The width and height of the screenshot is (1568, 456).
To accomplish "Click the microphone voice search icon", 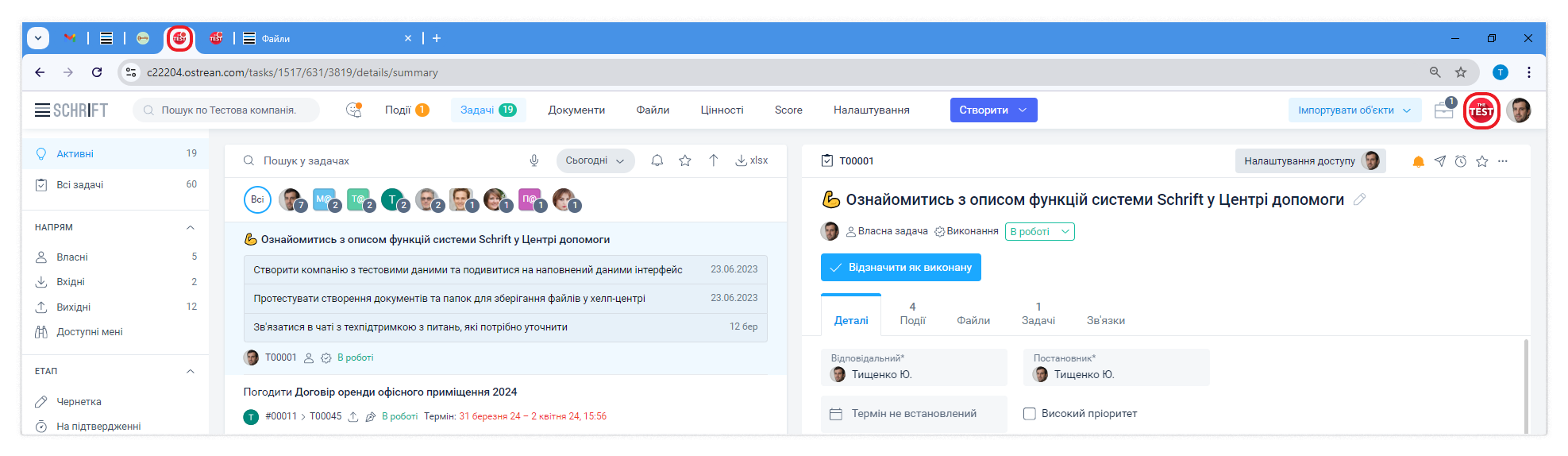I will (x=534, y=160).
